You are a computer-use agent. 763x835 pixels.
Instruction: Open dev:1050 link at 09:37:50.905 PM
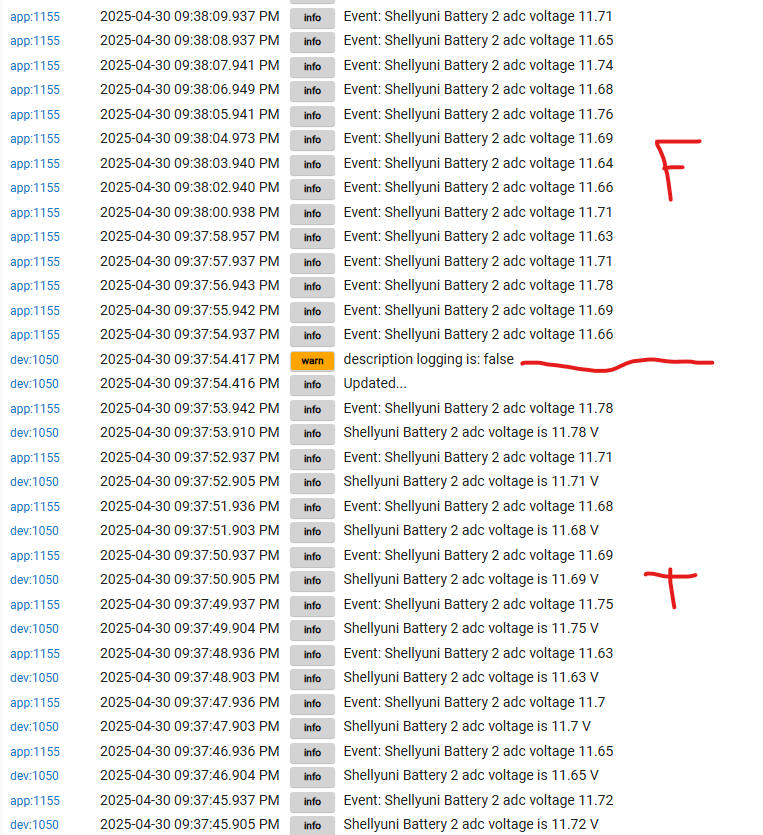[35, 580]
